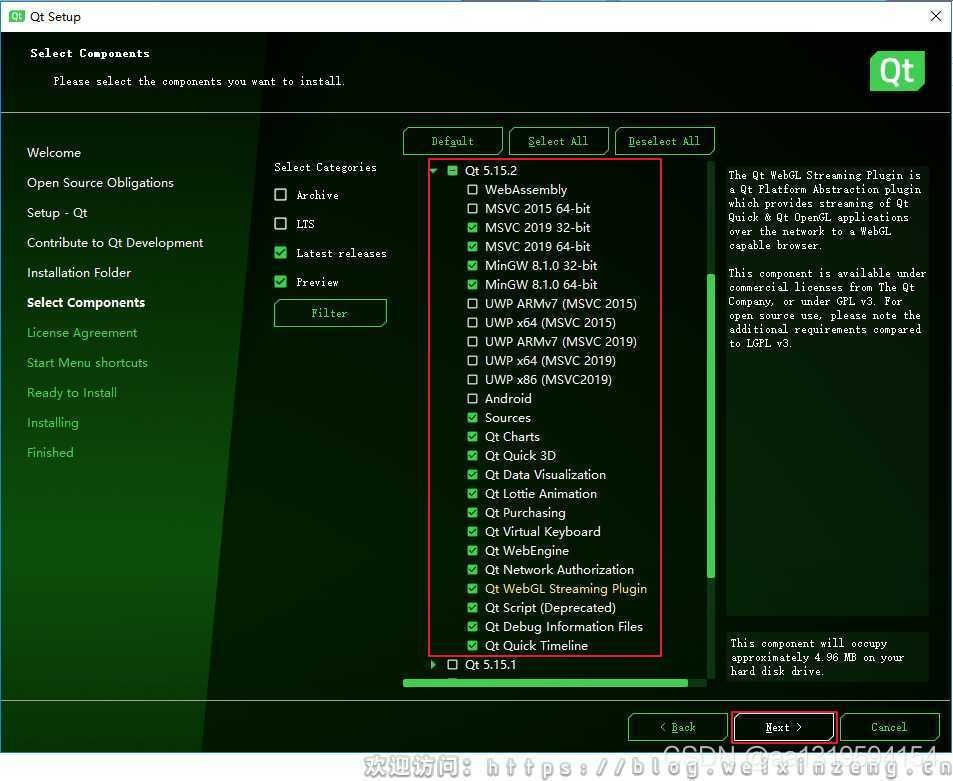Select the License Agreement step
This screenshot has width=953, height=781.
82,332
